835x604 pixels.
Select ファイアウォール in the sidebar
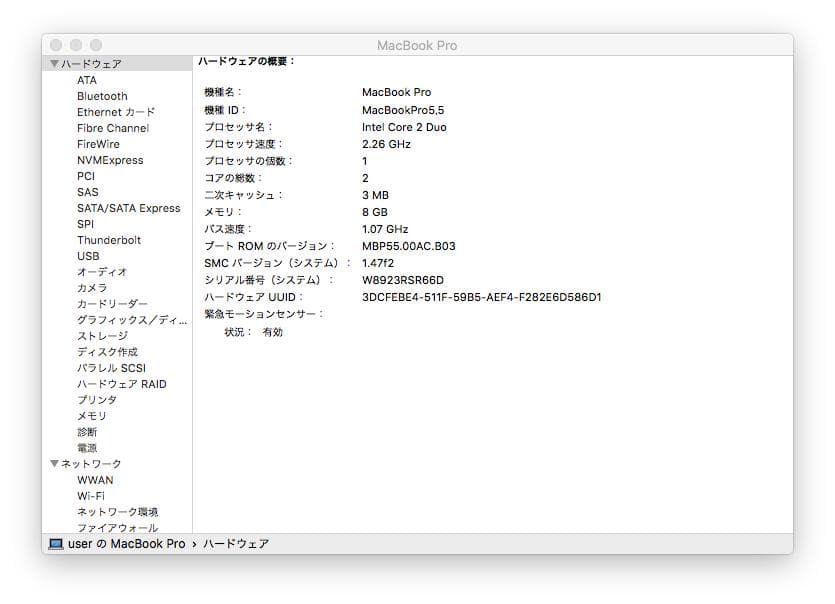[118, 527]
